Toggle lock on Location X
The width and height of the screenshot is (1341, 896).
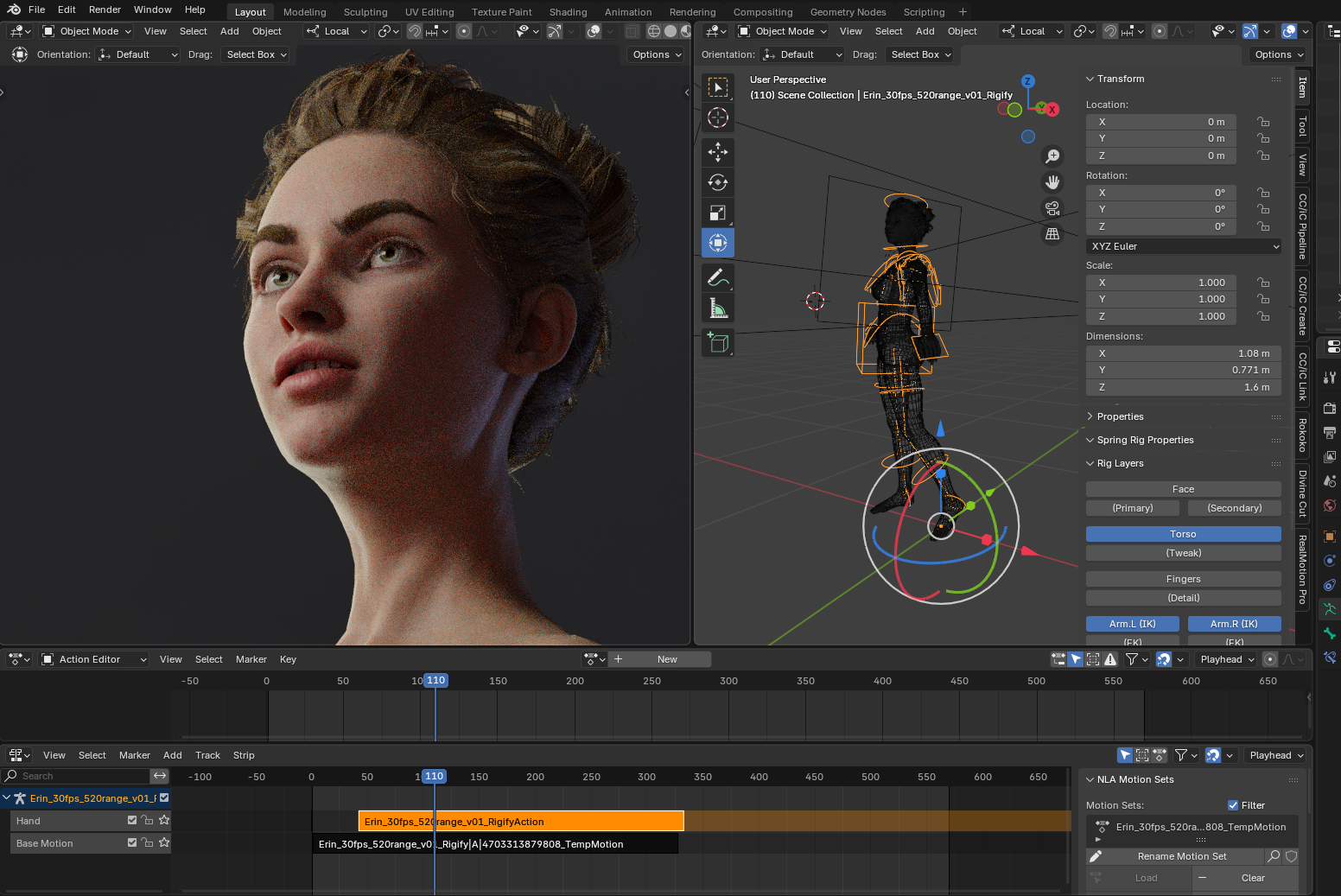tap(1263, 122)
